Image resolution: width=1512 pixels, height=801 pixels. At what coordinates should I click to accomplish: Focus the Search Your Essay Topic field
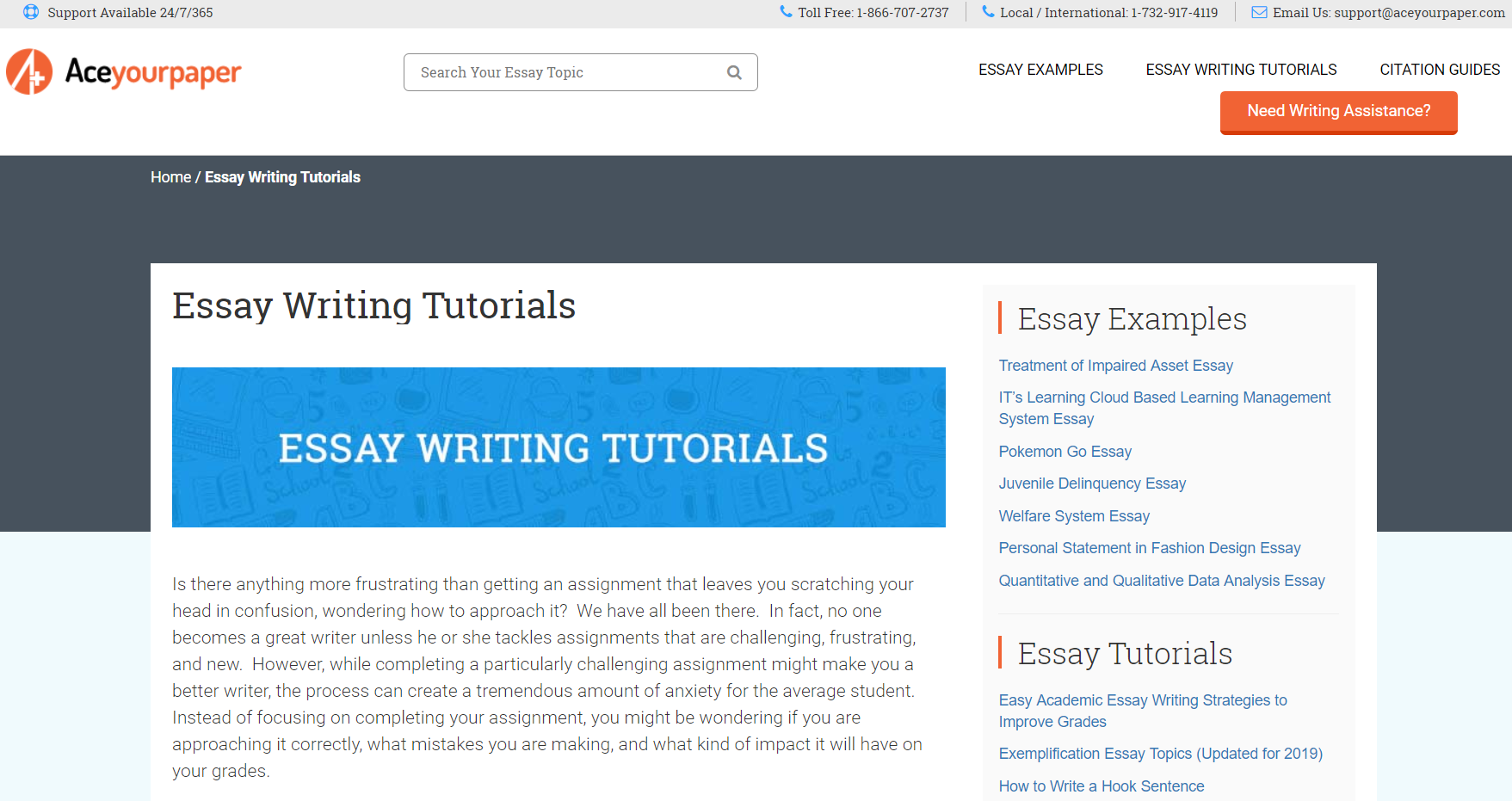[x=580, y=72]
